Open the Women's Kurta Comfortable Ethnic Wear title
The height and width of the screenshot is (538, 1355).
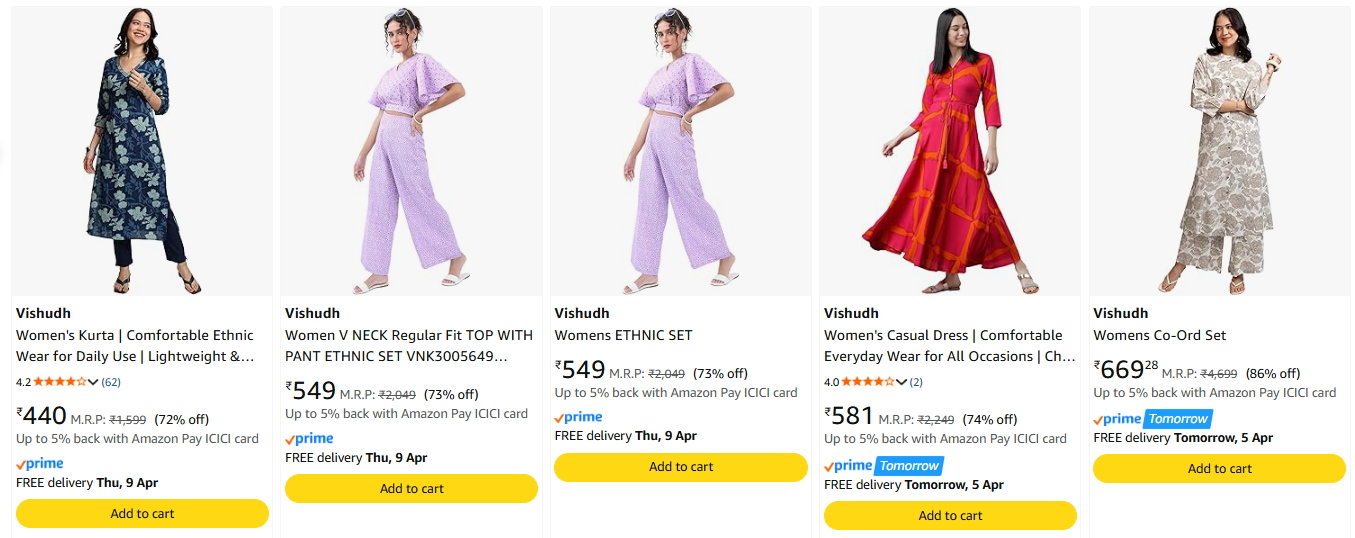coord(135,346)
